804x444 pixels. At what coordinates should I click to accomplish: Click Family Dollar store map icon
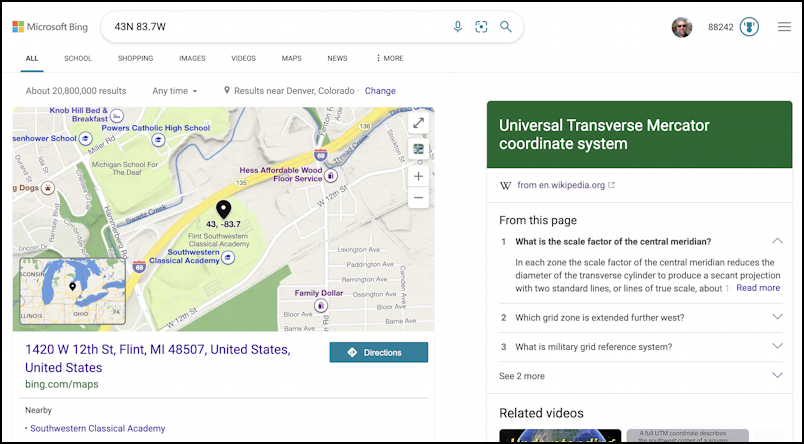[x=321, y=306]
